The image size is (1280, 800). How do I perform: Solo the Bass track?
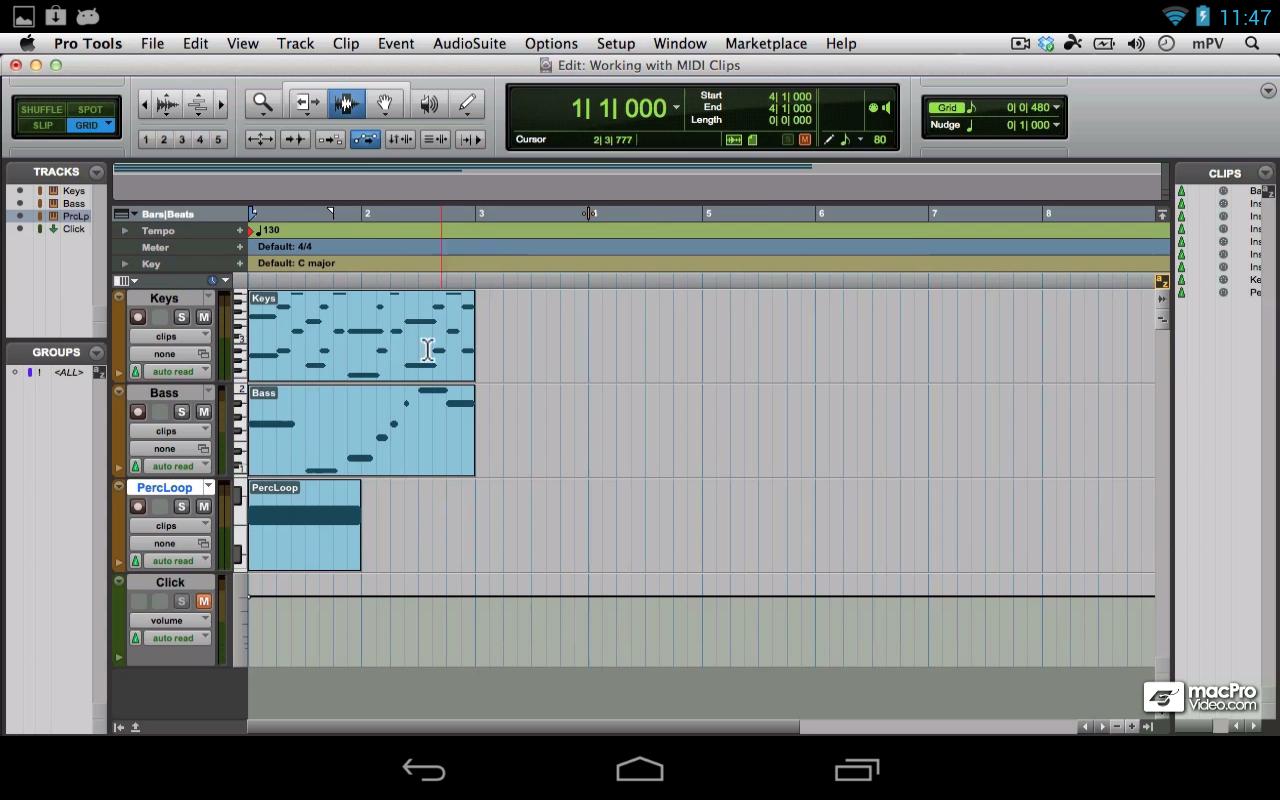click(x=181, y=412)
